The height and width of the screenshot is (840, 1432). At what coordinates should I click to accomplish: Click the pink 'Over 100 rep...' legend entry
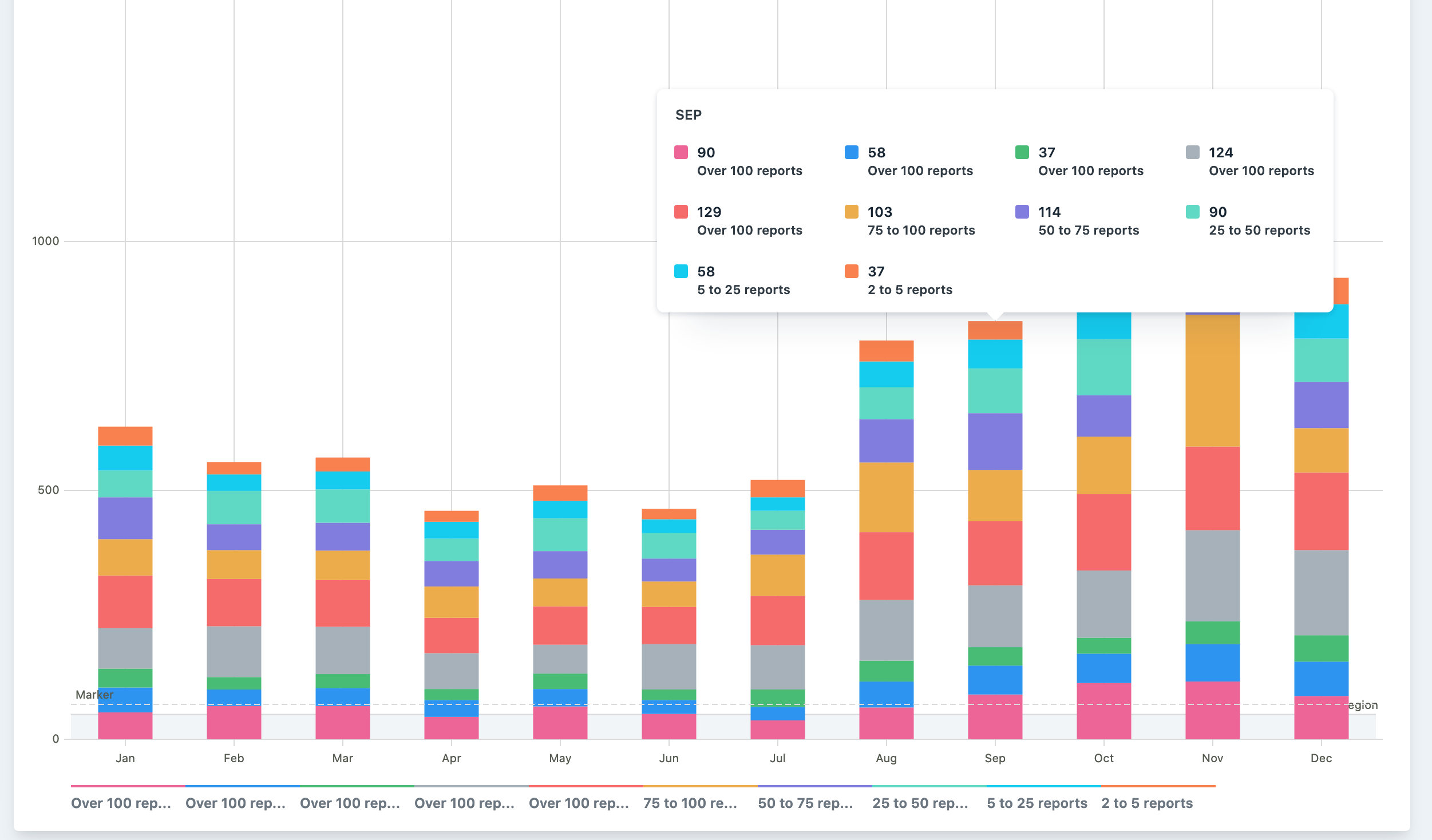pos(121,803)
